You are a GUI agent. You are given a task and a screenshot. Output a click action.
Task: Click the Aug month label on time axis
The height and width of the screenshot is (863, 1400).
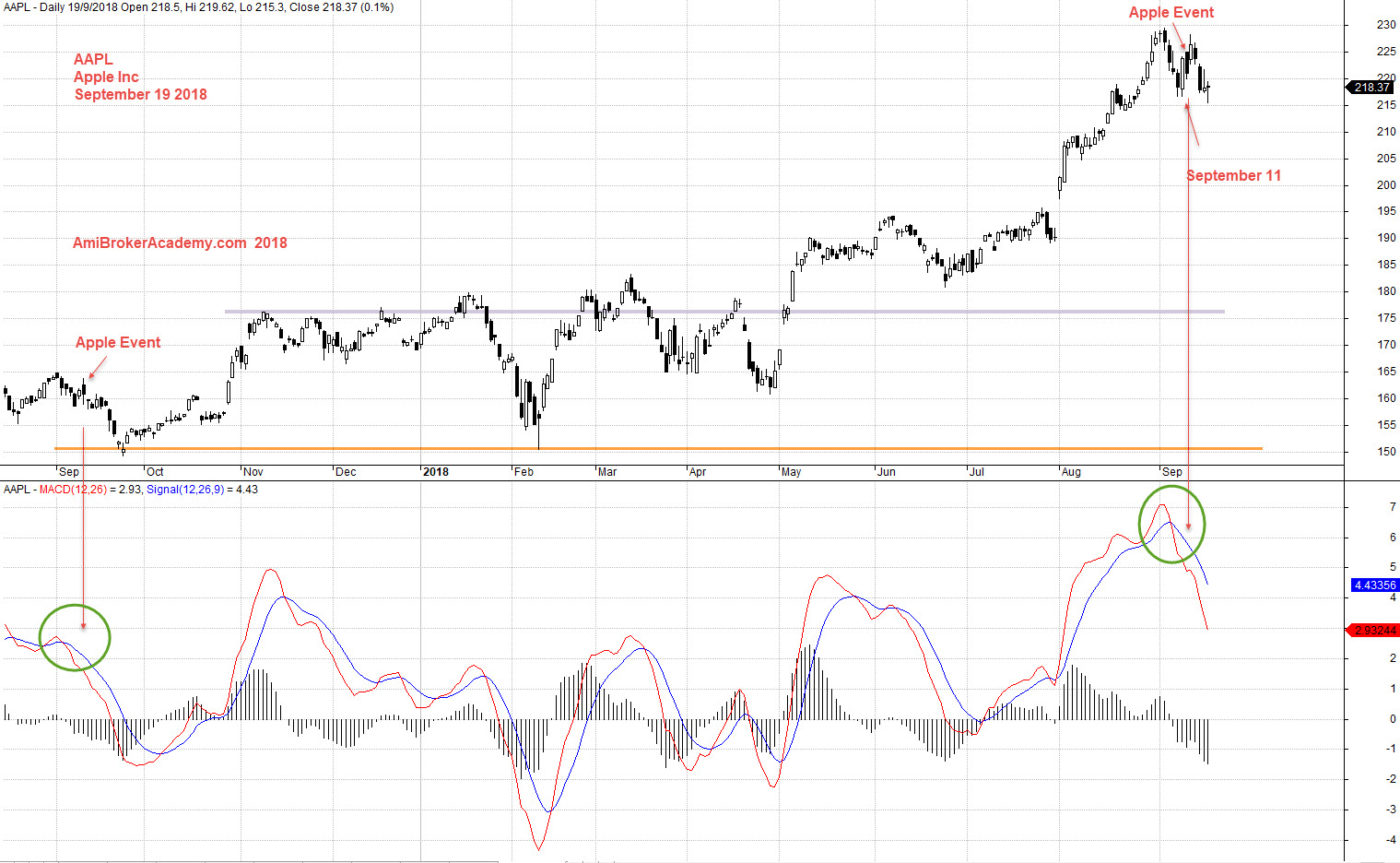click(1073, 471)
